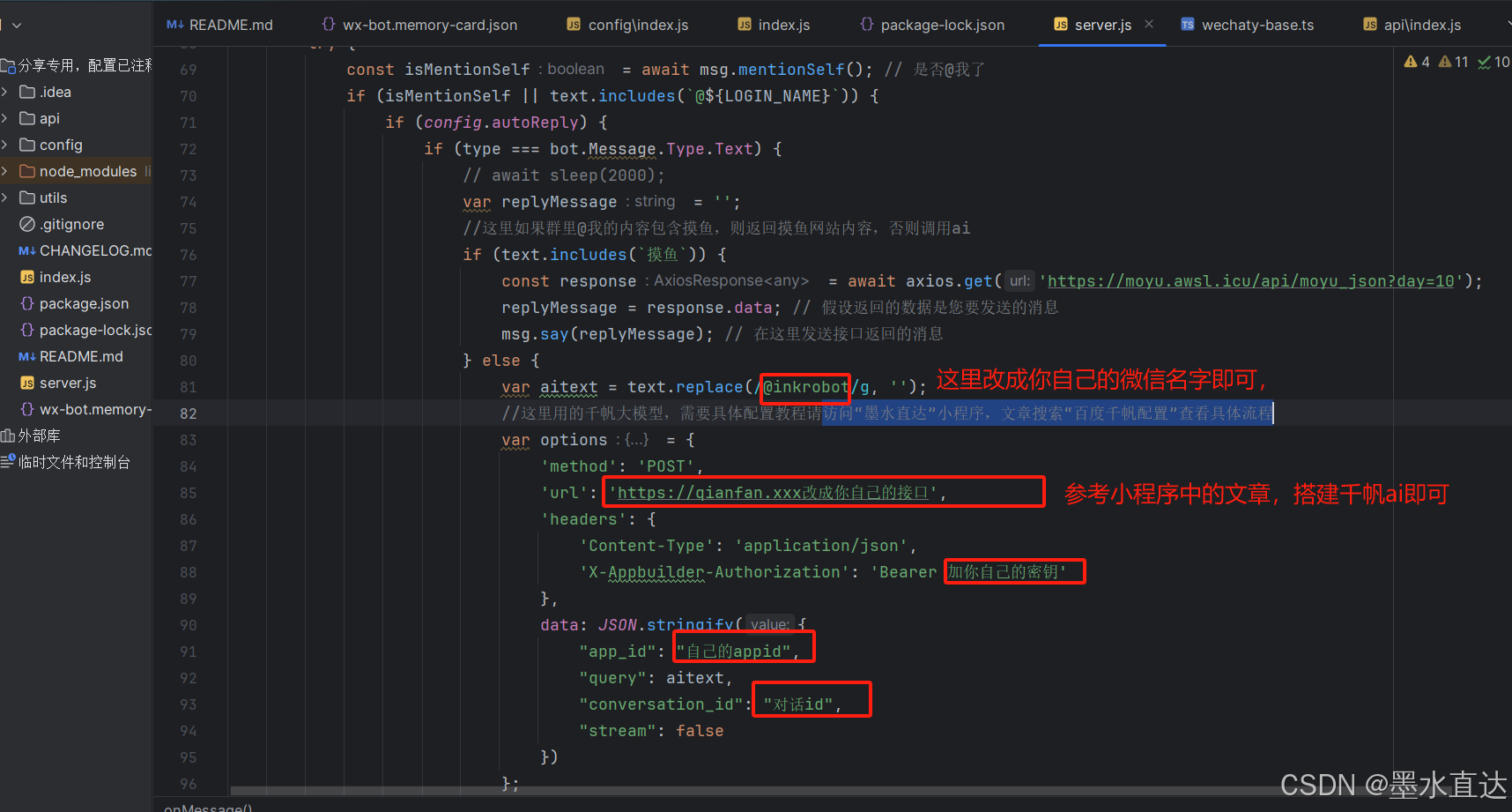Click the X-Appbuilder-Authorization header key
Viewport: 1512px width, 812px height.
[x=715, y=572]
